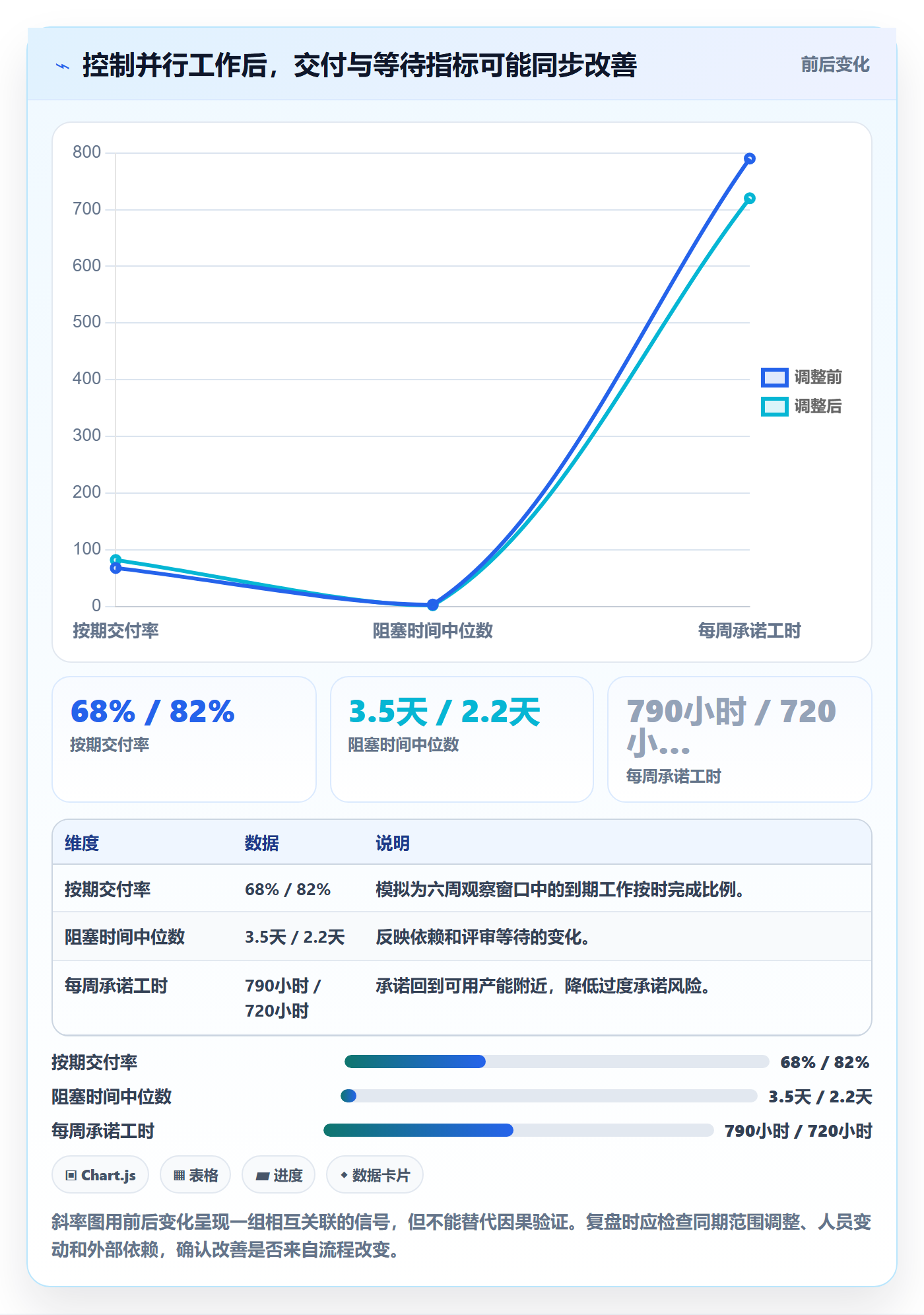
Task: Select the data point at 阻塞时间中位数
Action: click(432, 604)
